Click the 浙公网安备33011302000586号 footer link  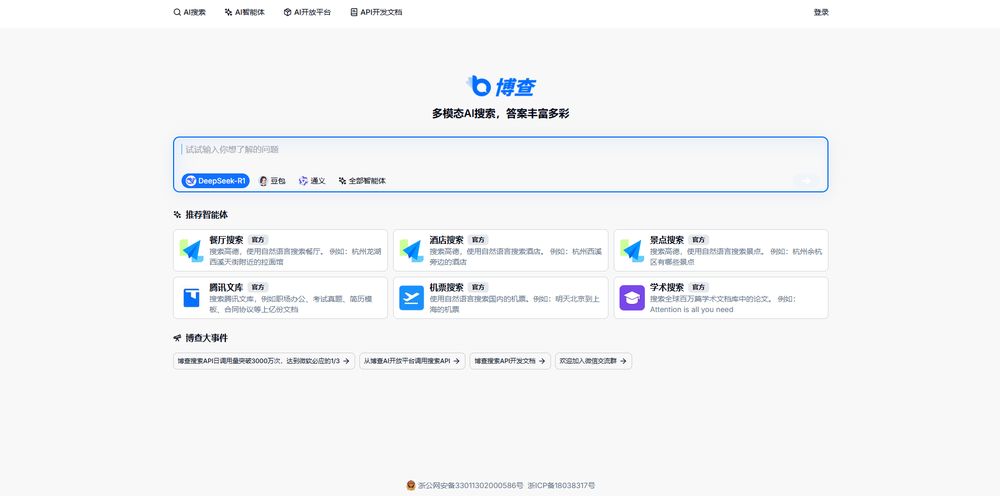coord(471,486)
